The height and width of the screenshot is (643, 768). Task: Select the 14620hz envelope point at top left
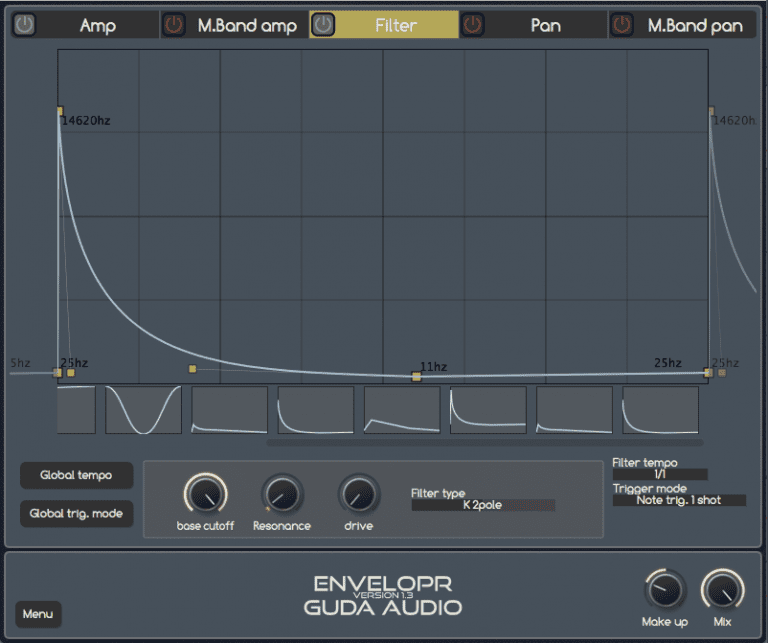coord(60,111)
